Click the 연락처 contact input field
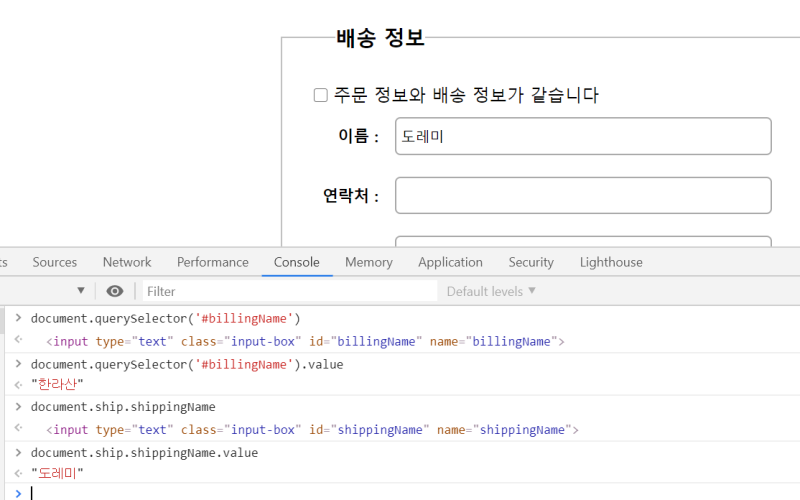 583,195
